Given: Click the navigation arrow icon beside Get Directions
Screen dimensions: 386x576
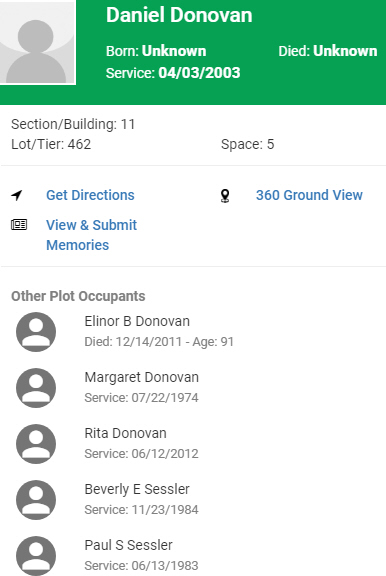Looking at the screenshot, I should (17, 195).
